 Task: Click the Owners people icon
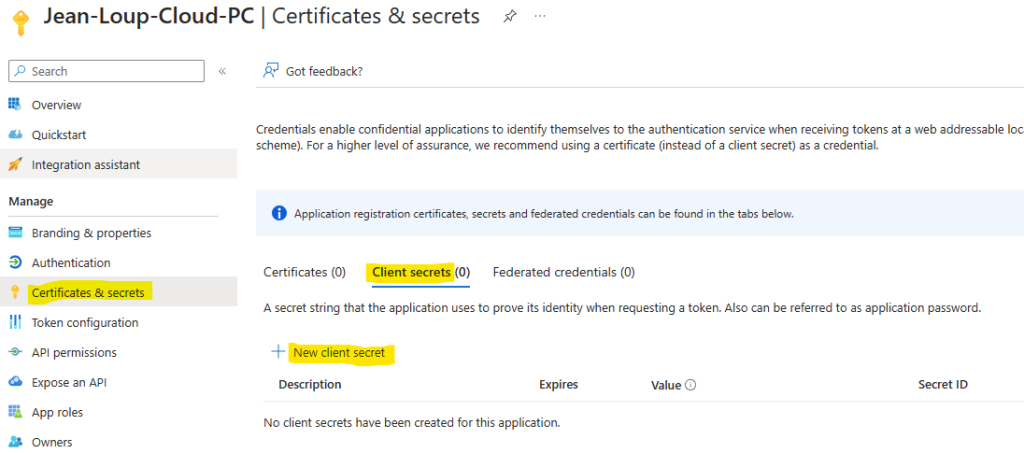click(15, 442)
